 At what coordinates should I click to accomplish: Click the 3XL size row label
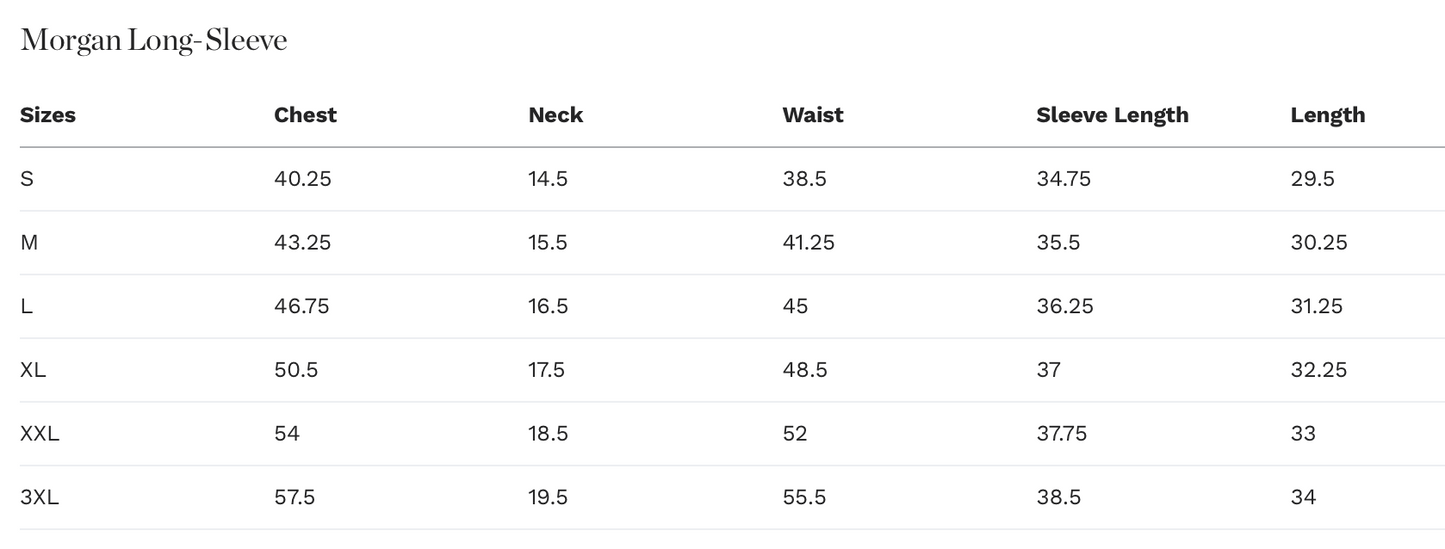tap(40, 497)
